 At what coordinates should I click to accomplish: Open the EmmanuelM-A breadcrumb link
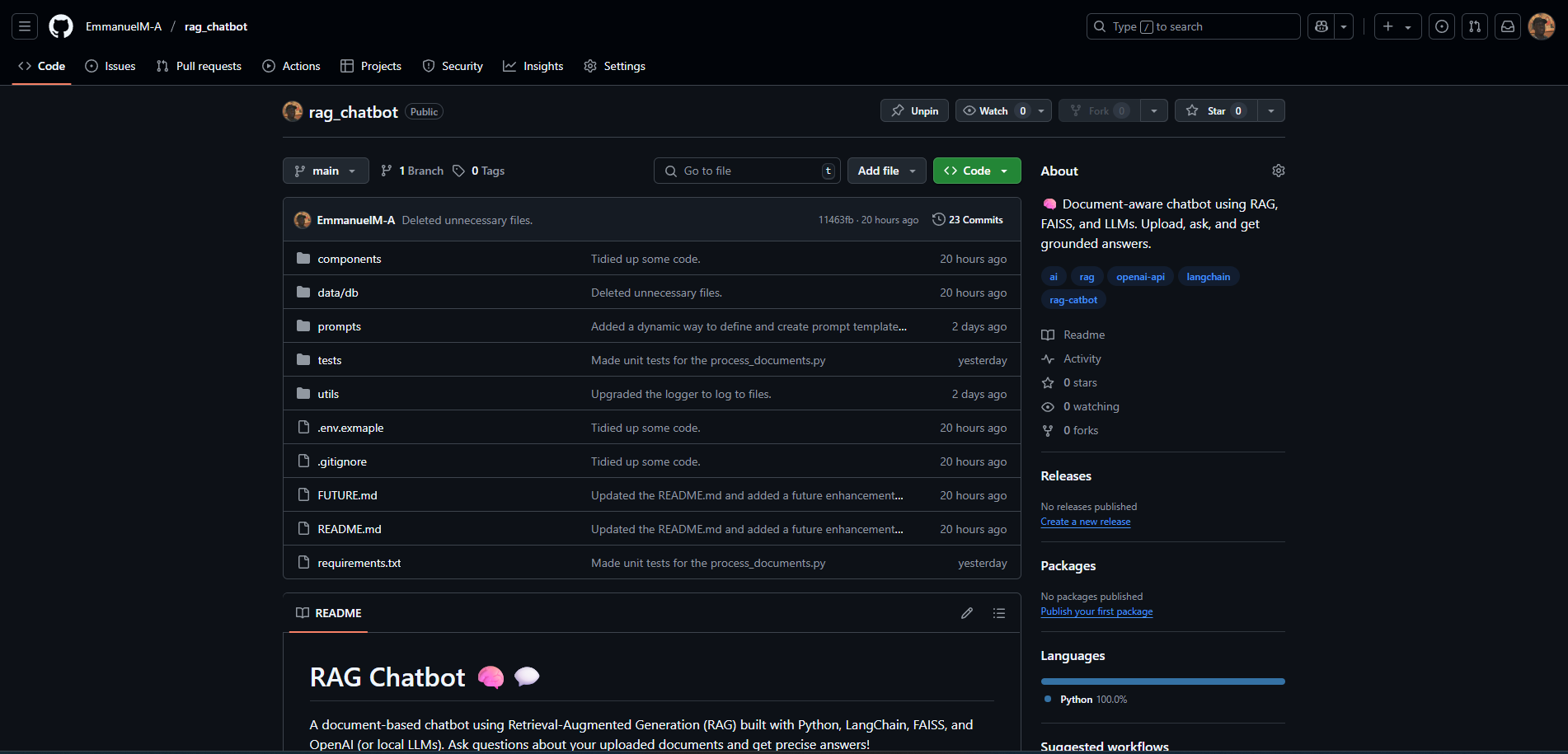tap(124, 26)
